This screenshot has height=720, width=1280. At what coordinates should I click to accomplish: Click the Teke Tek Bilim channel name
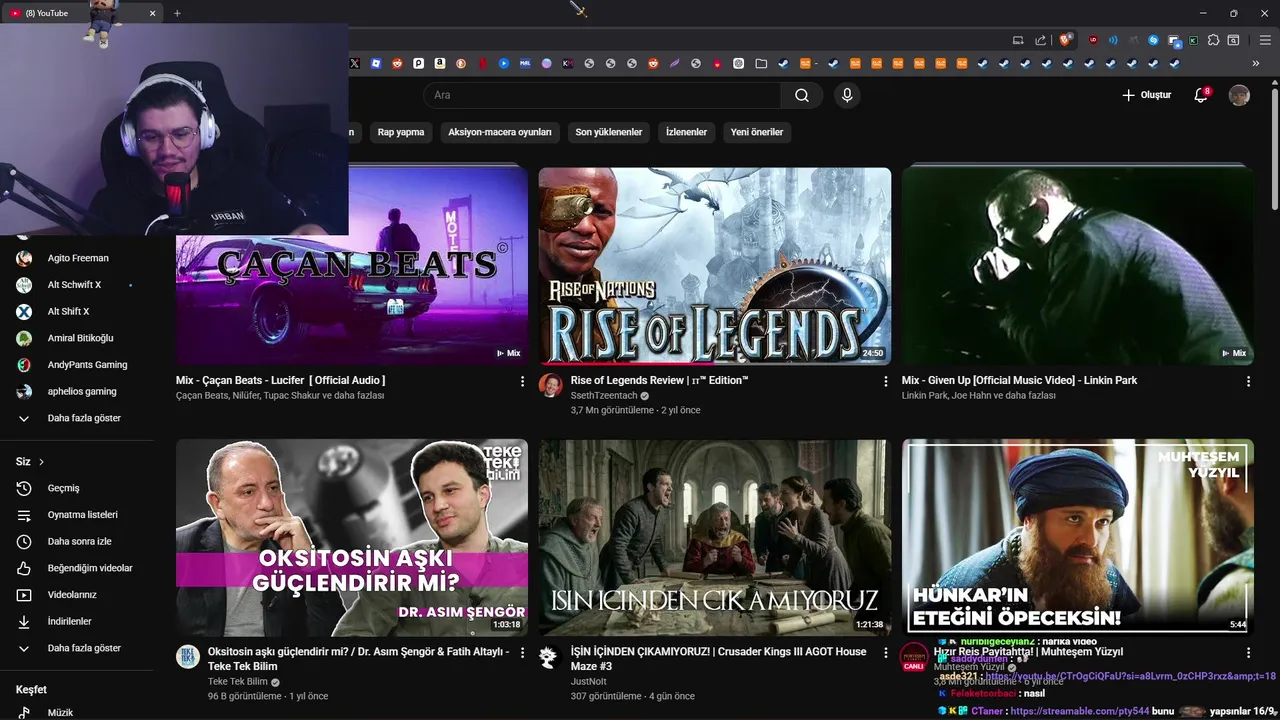tap(238, 681)
